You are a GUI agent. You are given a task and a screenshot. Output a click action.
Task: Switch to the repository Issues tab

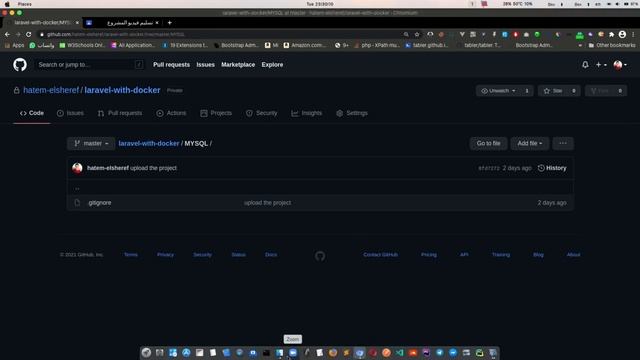(x=70, y=113)
